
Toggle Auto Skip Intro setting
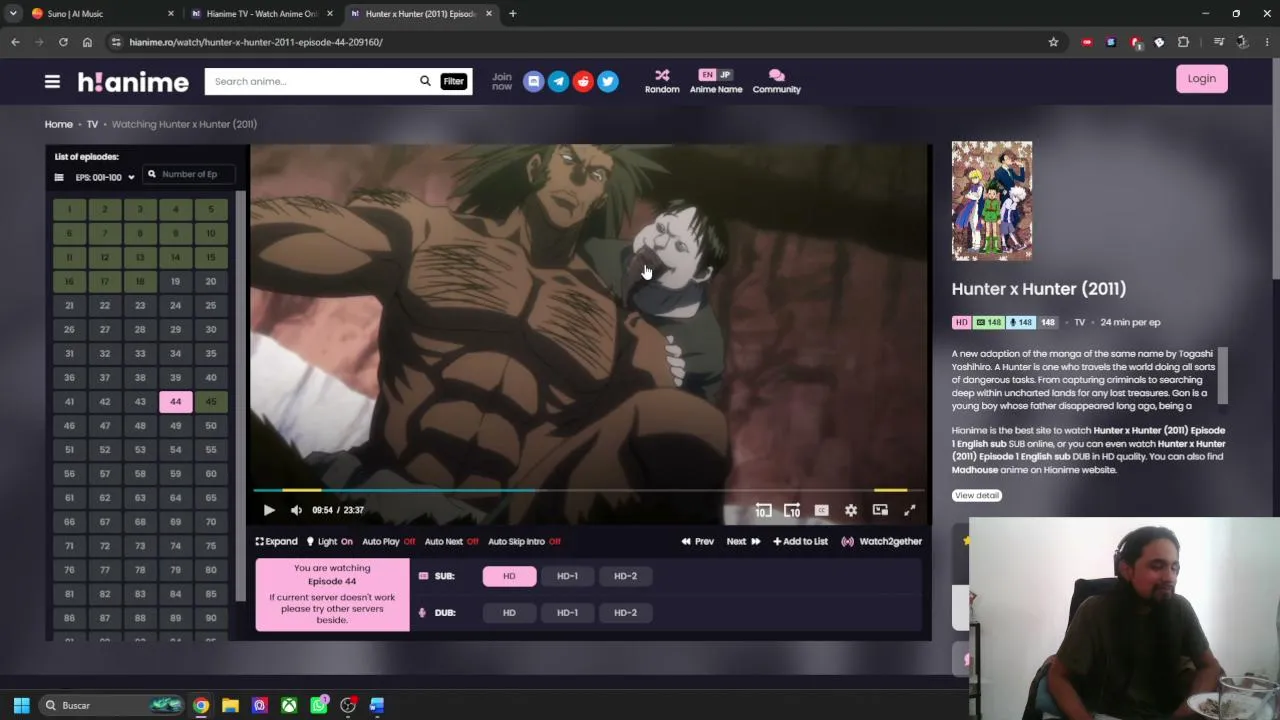click(524, 542)
